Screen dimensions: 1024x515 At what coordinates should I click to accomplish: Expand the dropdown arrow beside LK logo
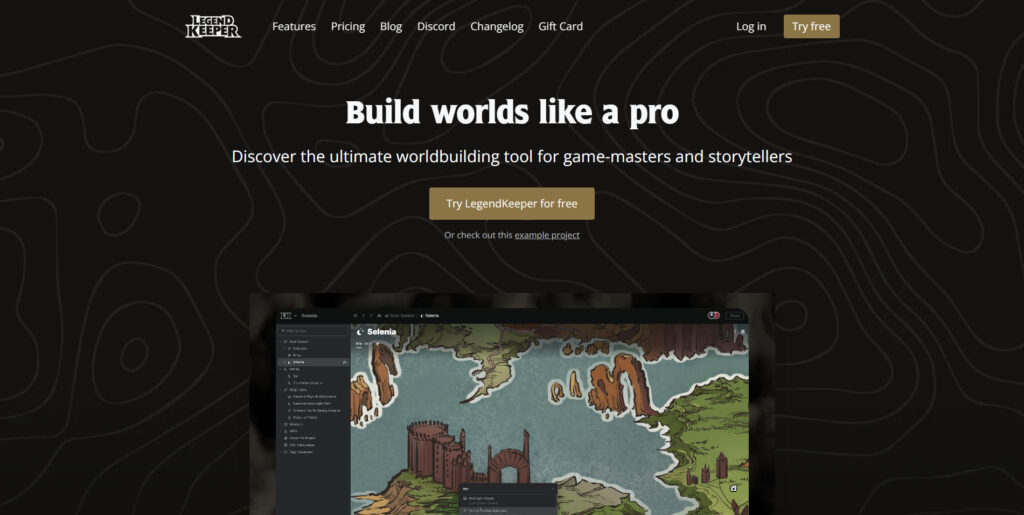(x=295, y=315)
